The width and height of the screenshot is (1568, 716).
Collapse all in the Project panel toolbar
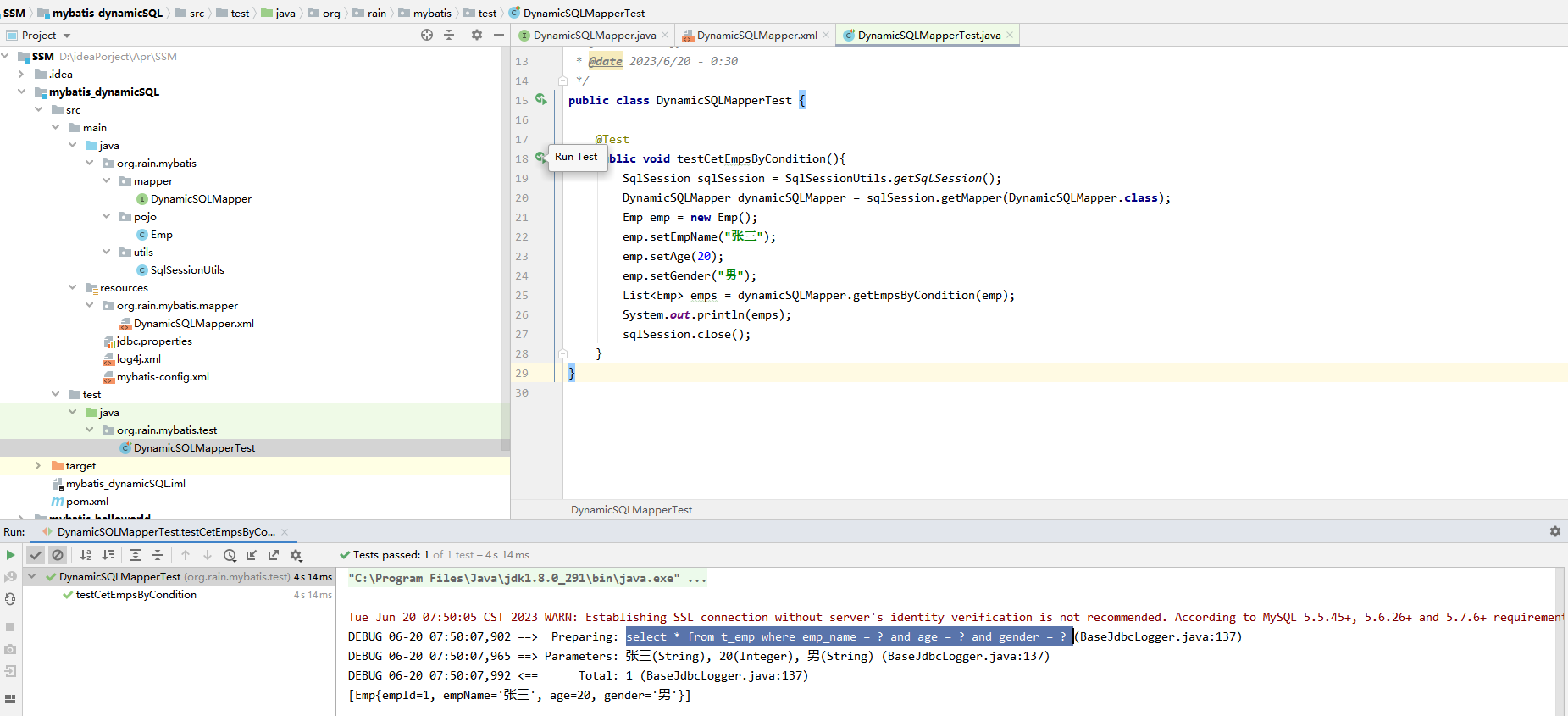pyautogui.click(x=449, y=35)
